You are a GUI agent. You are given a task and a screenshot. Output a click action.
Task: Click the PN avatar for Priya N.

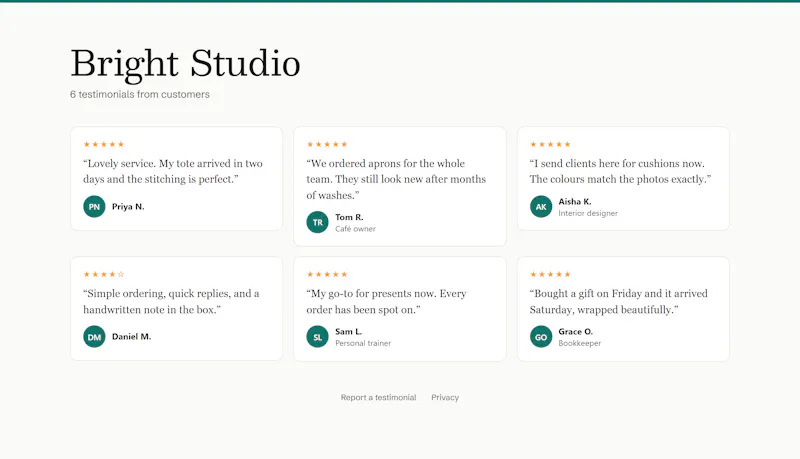[94, 207]
